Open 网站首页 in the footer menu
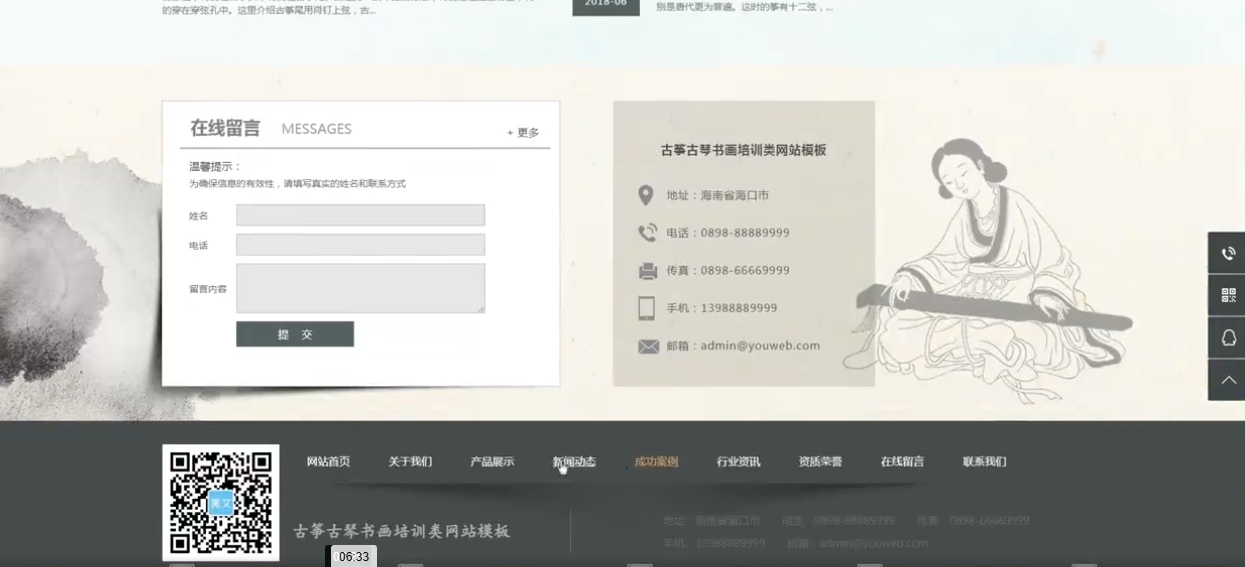 (x=328, y=462)
